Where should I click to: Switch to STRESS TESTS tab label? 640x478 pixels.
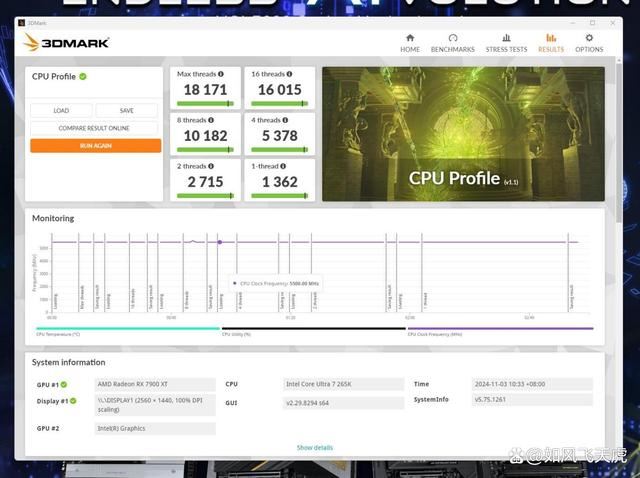[x=506, y=49]
